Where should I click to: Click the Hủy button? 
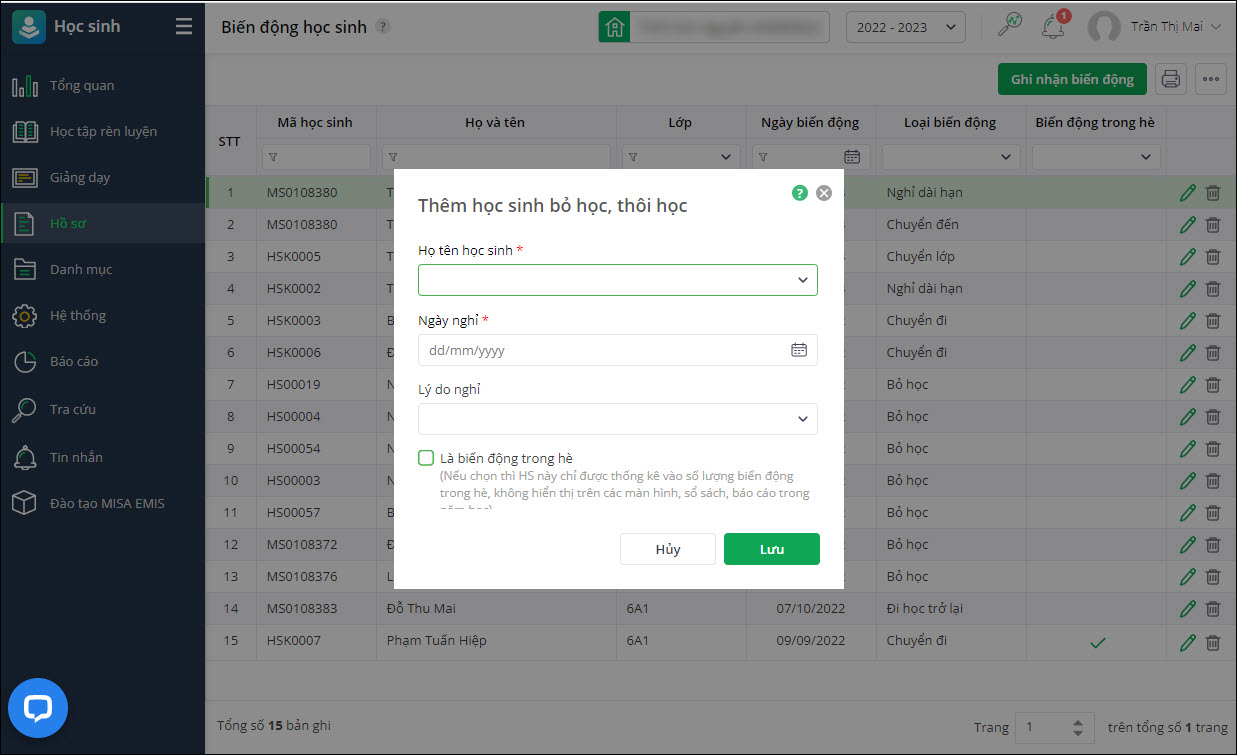667,549
